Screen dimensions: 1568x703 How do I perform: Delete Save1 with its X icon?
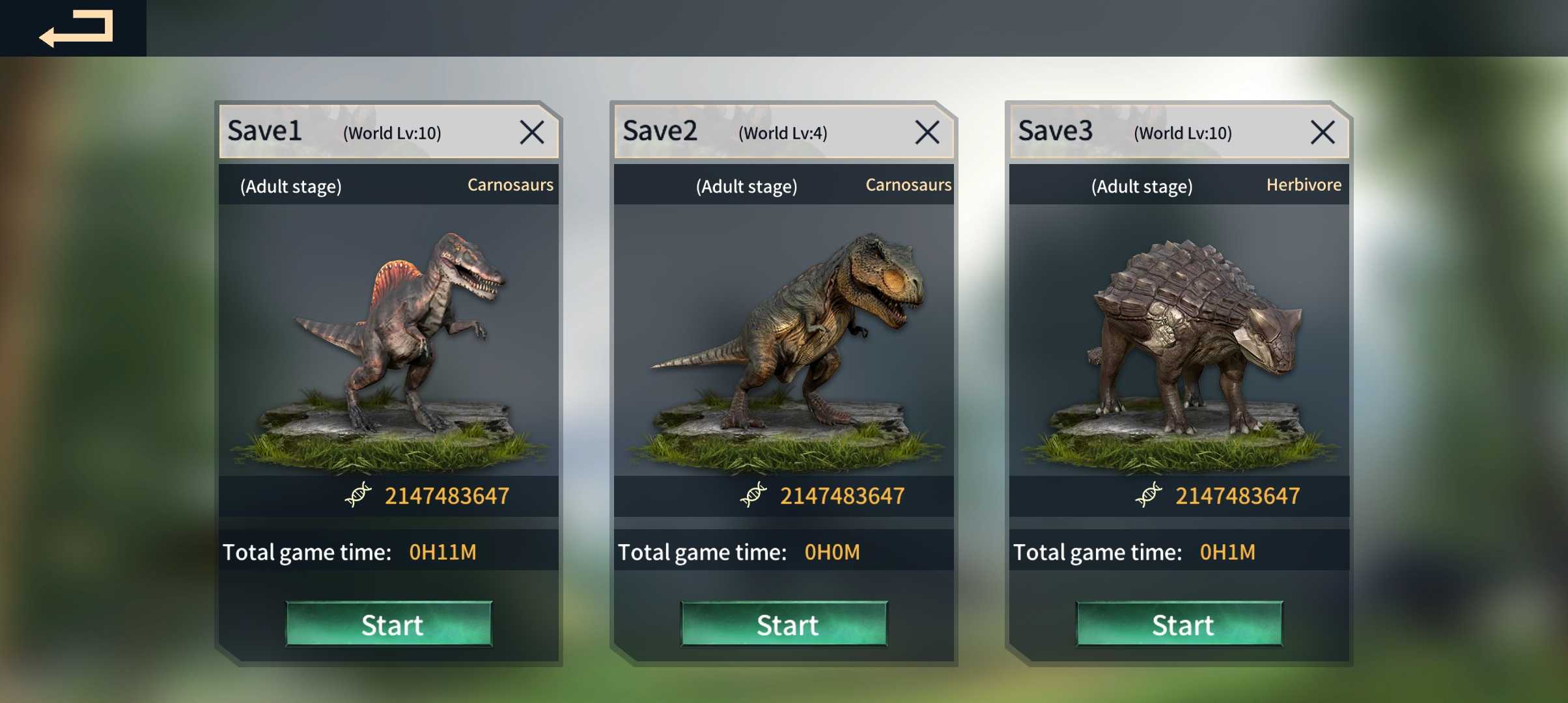click(532, 132)
